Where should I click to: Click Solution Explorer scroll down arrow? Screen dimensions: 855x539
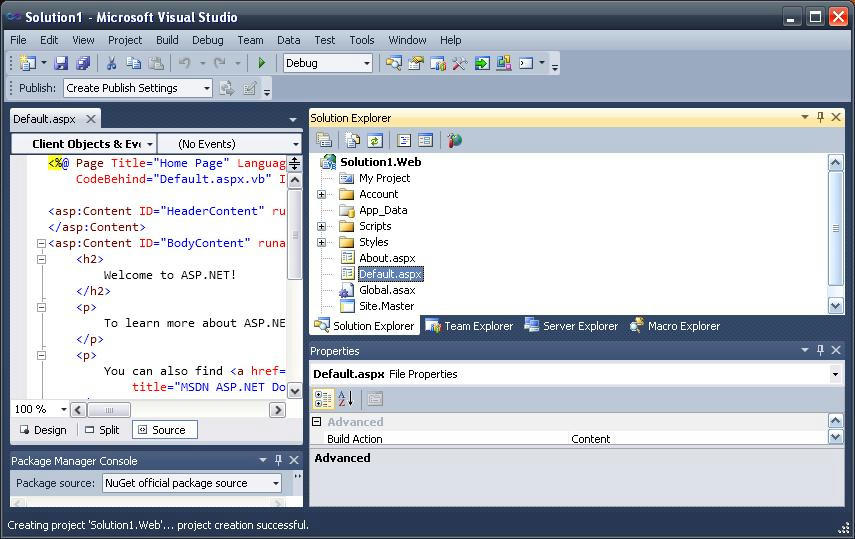pos(835,306)
